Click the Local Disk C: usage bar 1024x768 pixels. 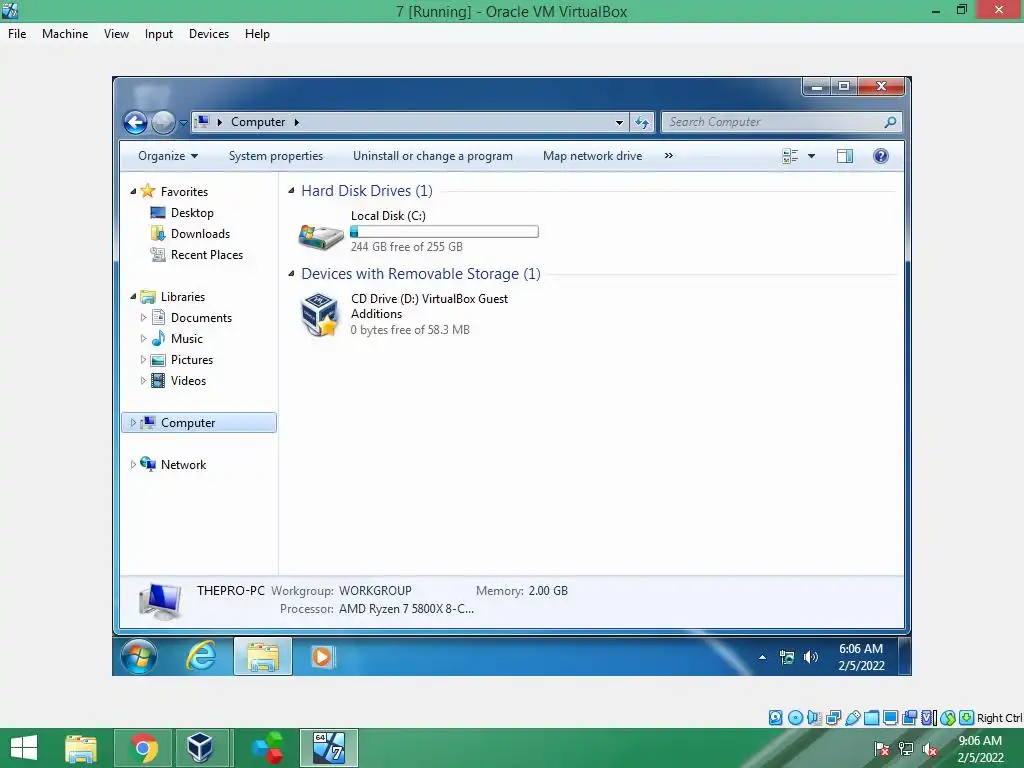pos(445,231)
